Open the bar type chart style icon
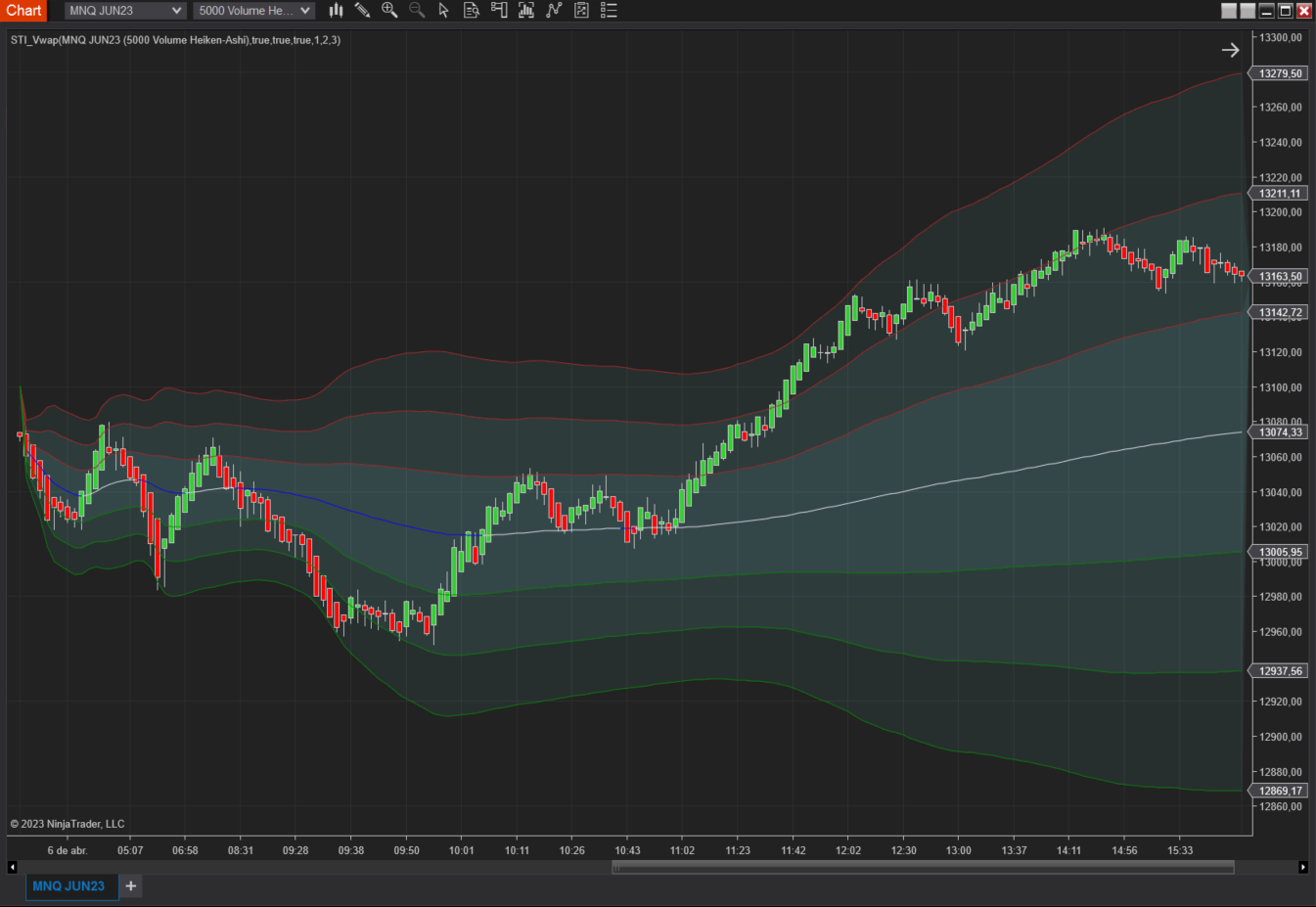Screen dimensions: 1316x907 point(336,10)
